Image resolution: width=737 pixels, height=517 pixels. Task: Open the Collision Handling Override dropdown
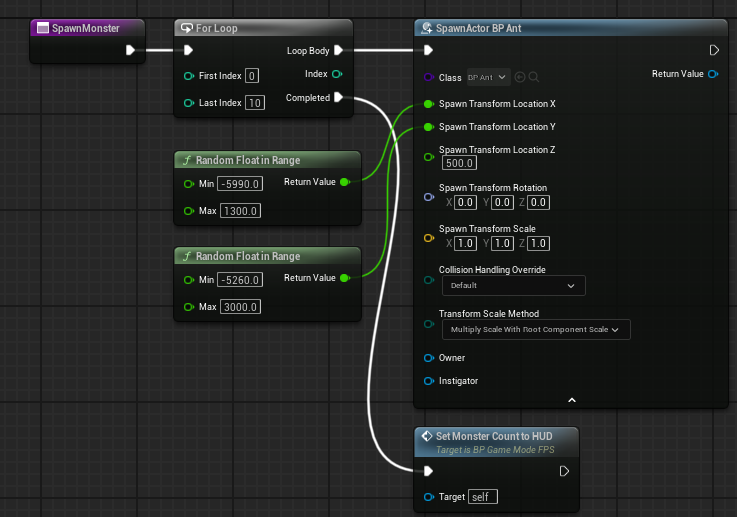(x=514, y=285)
